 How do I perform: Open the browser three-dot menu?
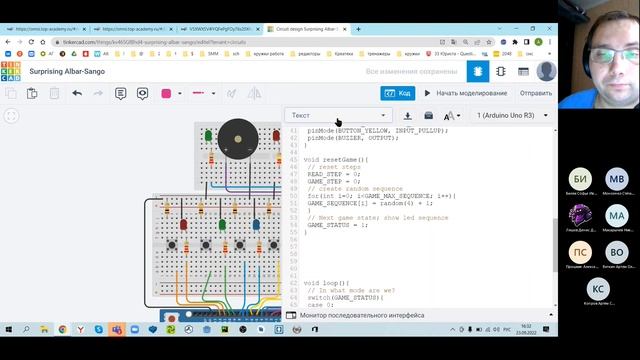pos(550,42)
